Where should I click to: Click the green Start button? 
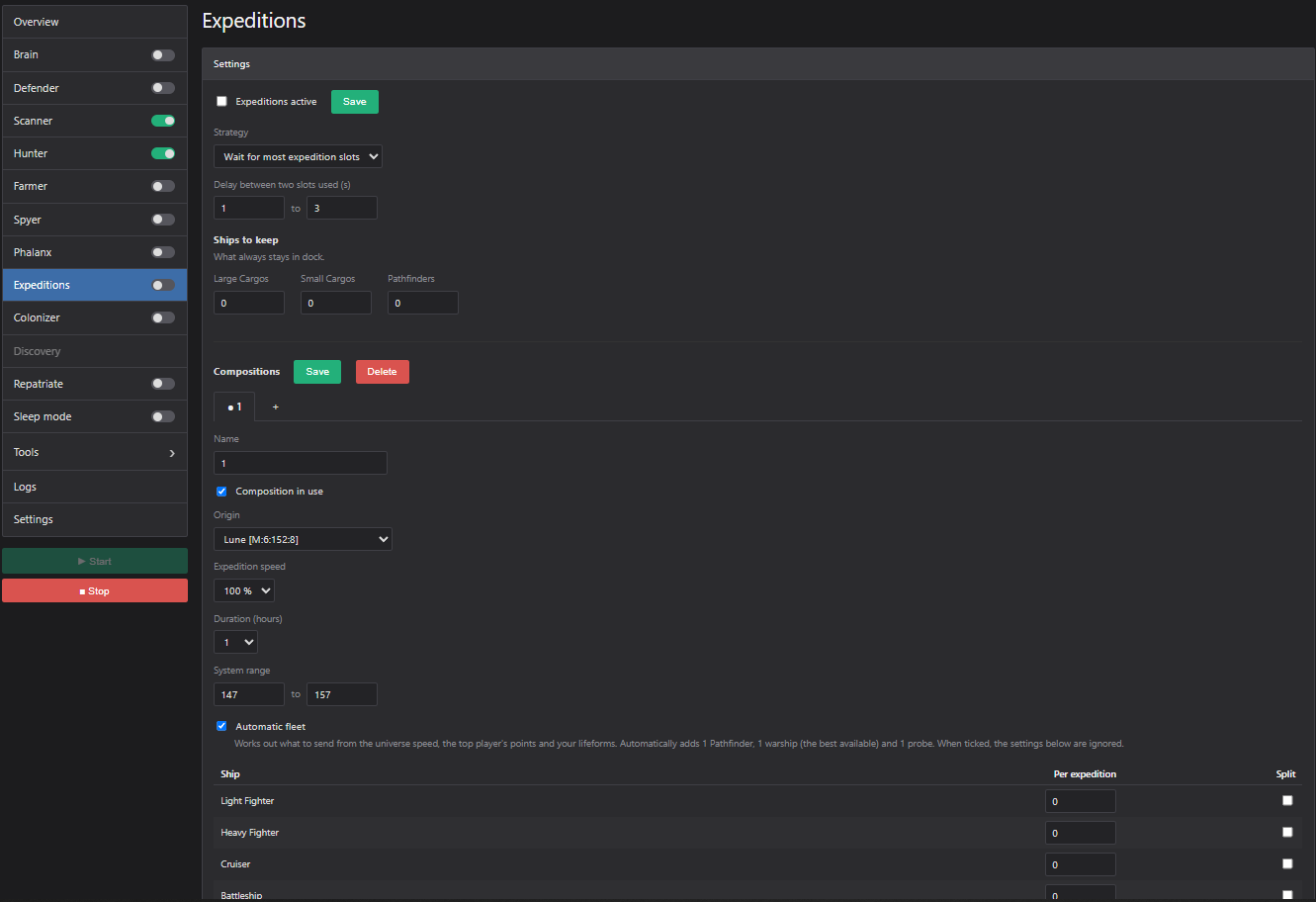[x=95, y=561]
